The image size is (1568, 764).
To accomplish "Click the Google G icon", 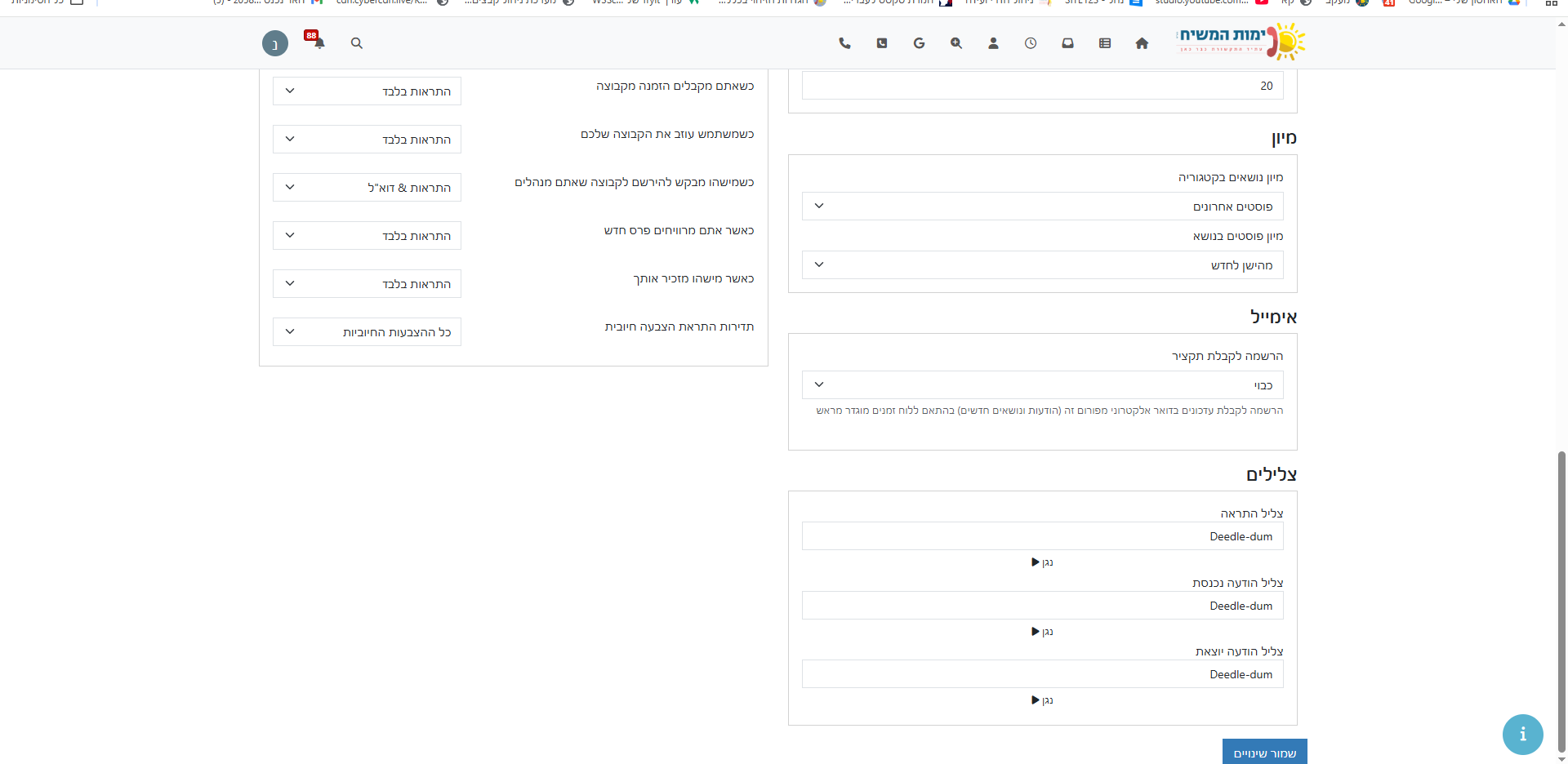I will coord(919,43).
